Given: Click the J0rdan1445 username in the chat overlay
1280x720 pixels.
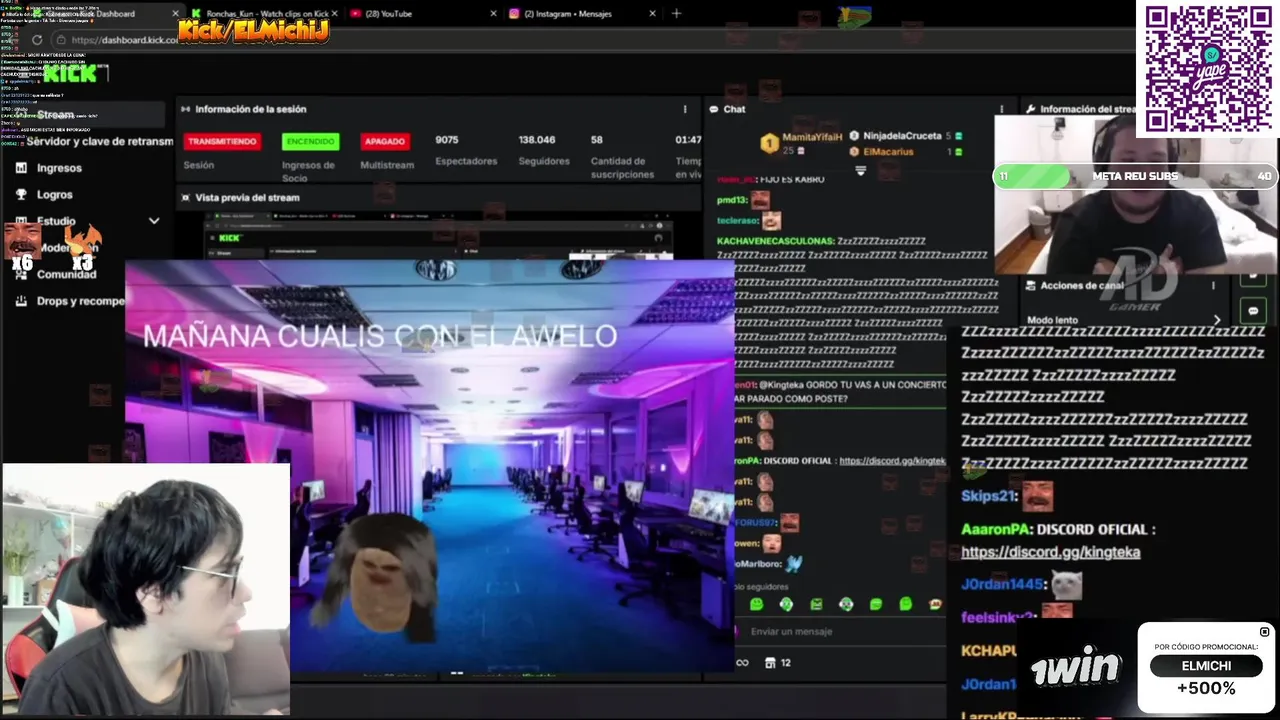Looking at the screenshot, I should point(1003,584).
